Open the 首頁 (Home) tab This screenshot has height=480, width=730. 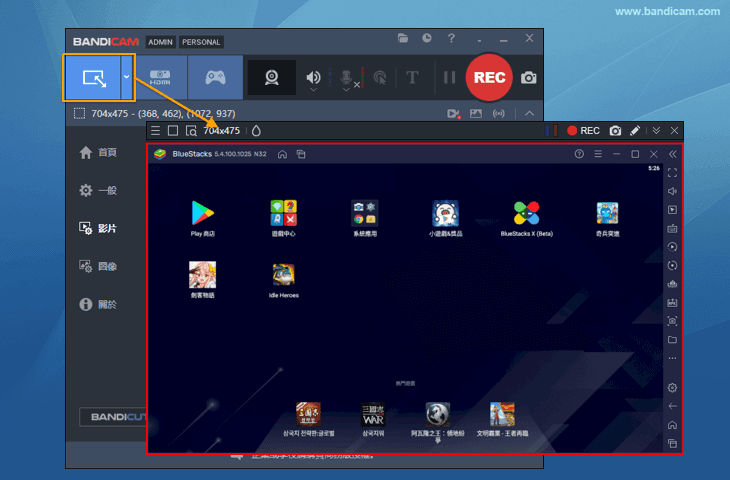tap(98, 152)
